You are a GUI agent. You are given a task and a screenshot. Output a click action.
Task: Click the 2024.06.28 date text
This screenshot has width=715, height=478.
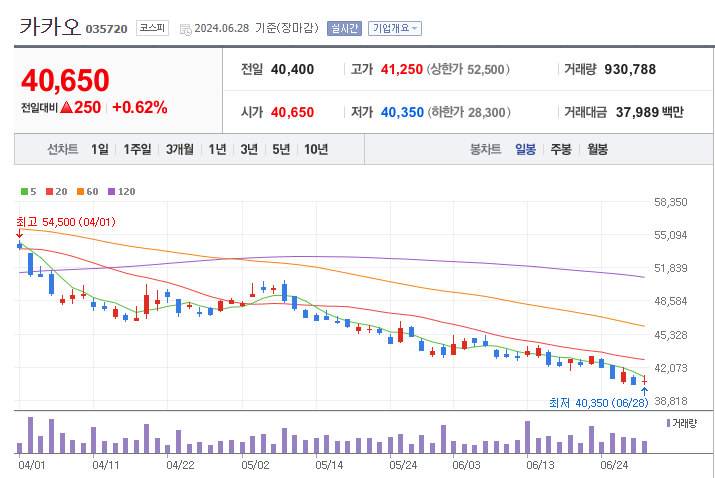222,28
